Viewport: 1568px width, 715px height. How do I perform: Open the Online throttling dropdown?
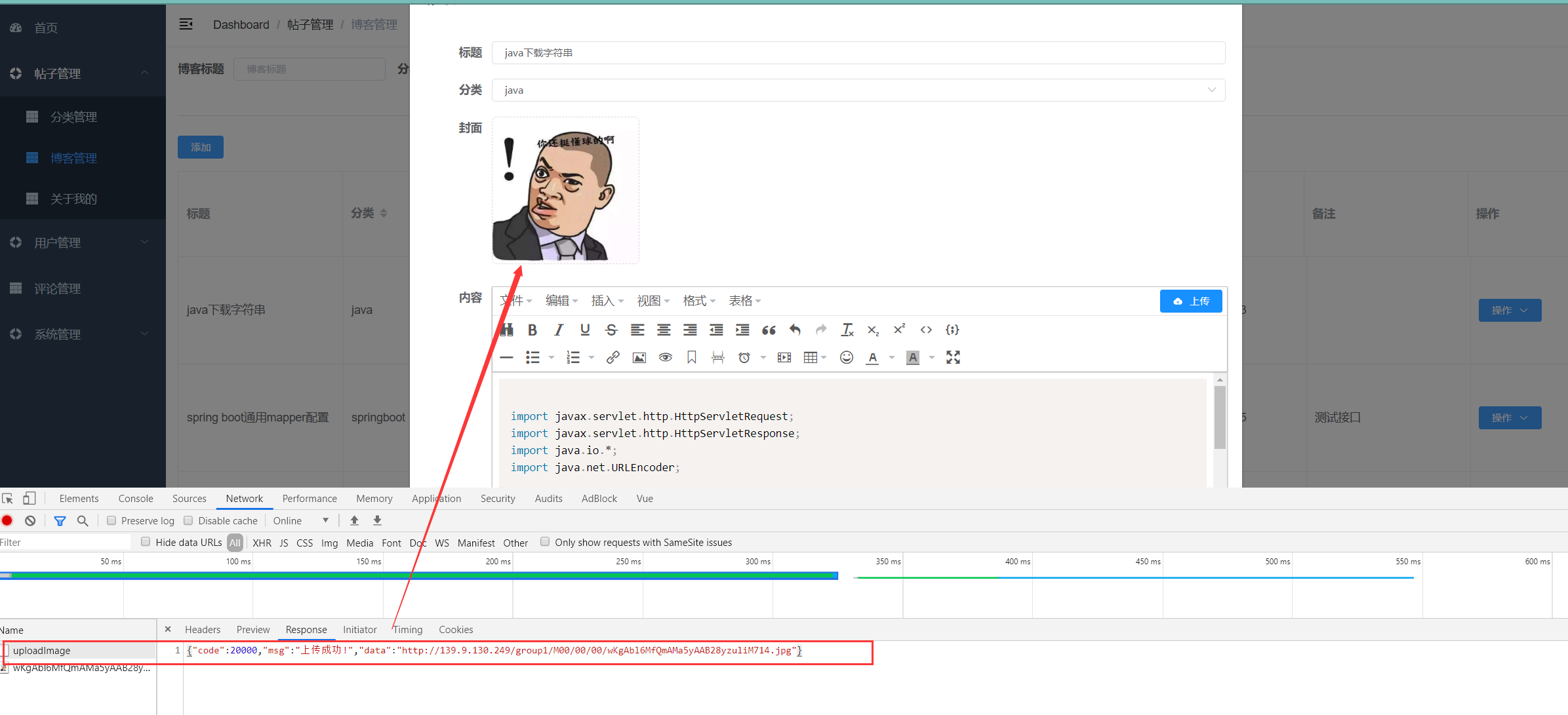(300, 521)
